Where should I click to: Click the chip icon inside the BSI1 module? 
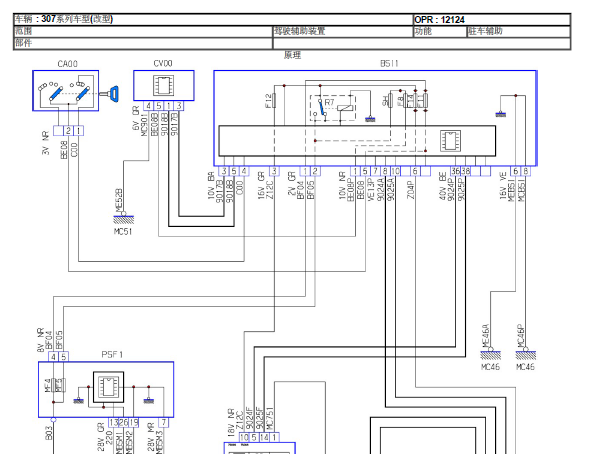(450, 141)
